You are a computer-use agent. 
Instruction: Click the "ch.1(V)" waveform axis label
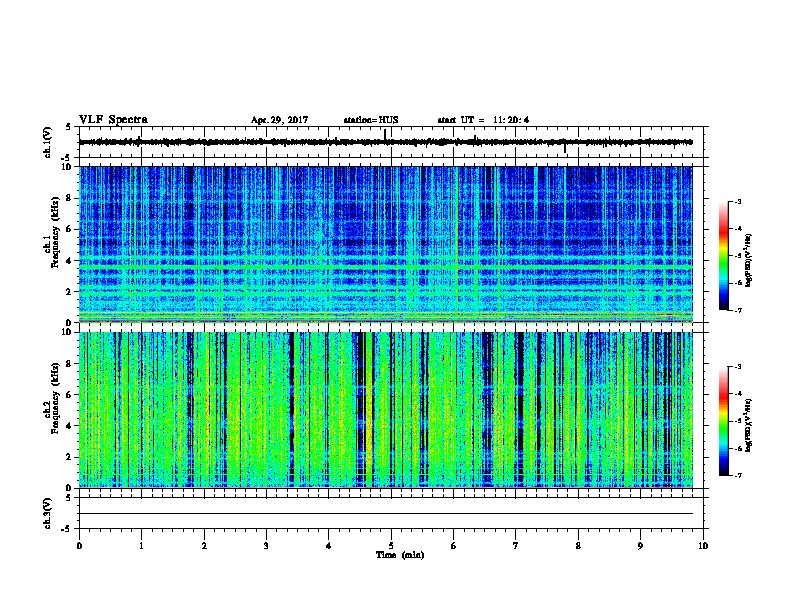(48, 142)
